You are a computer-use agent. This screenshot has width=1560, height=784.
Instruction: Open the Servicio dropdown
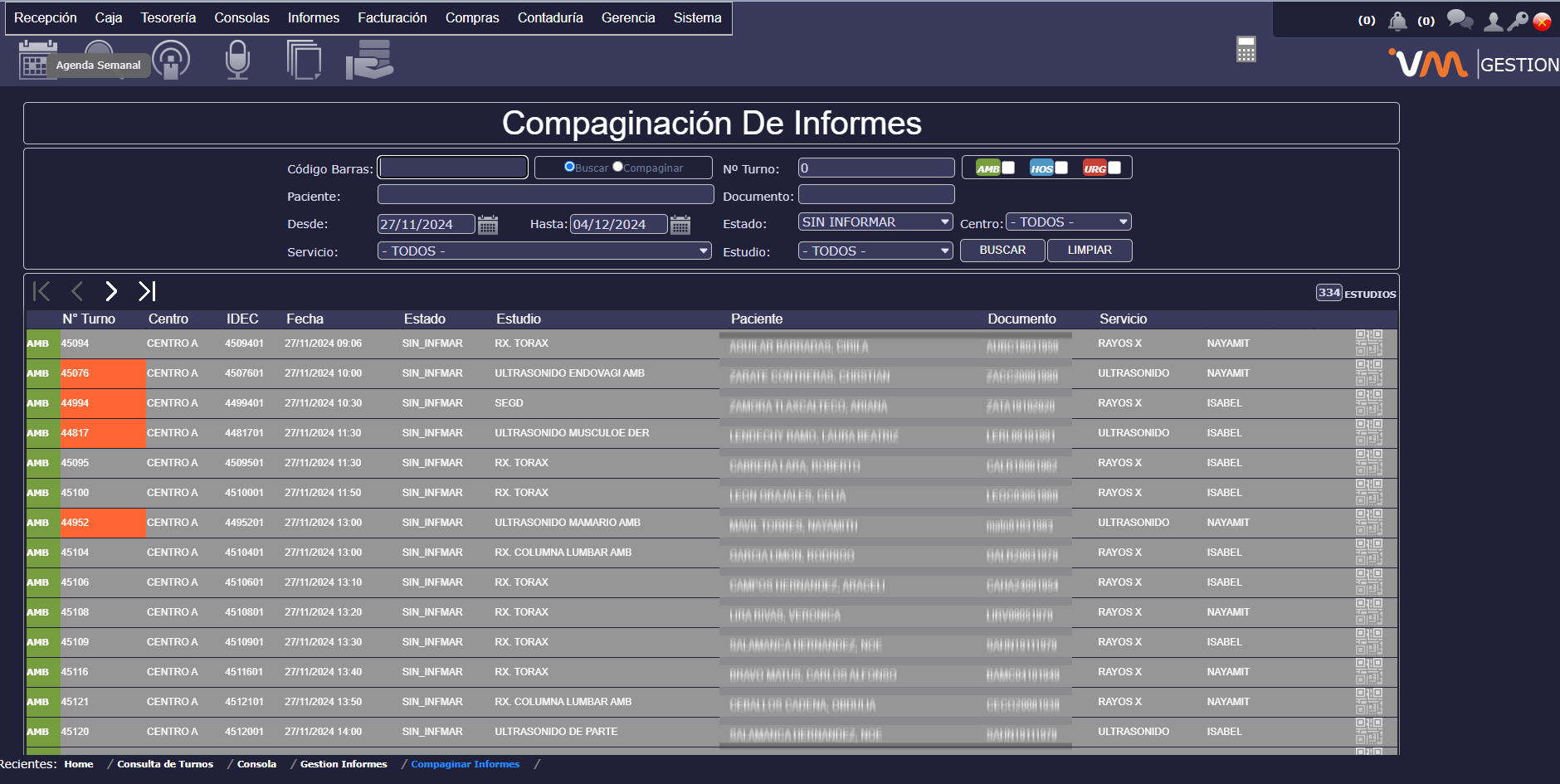coord(544,251)
